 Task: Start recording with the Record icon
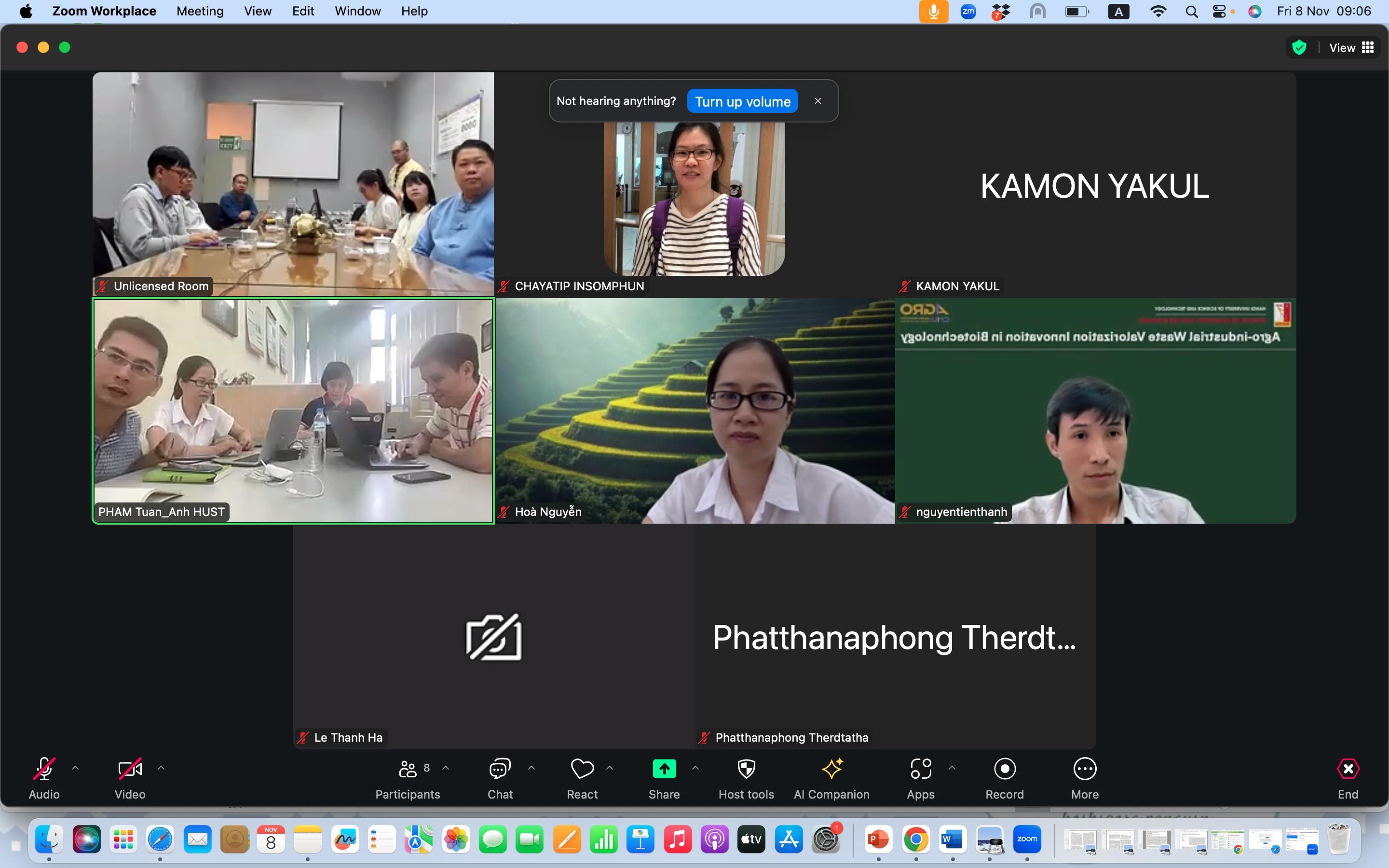point(1005,769)
